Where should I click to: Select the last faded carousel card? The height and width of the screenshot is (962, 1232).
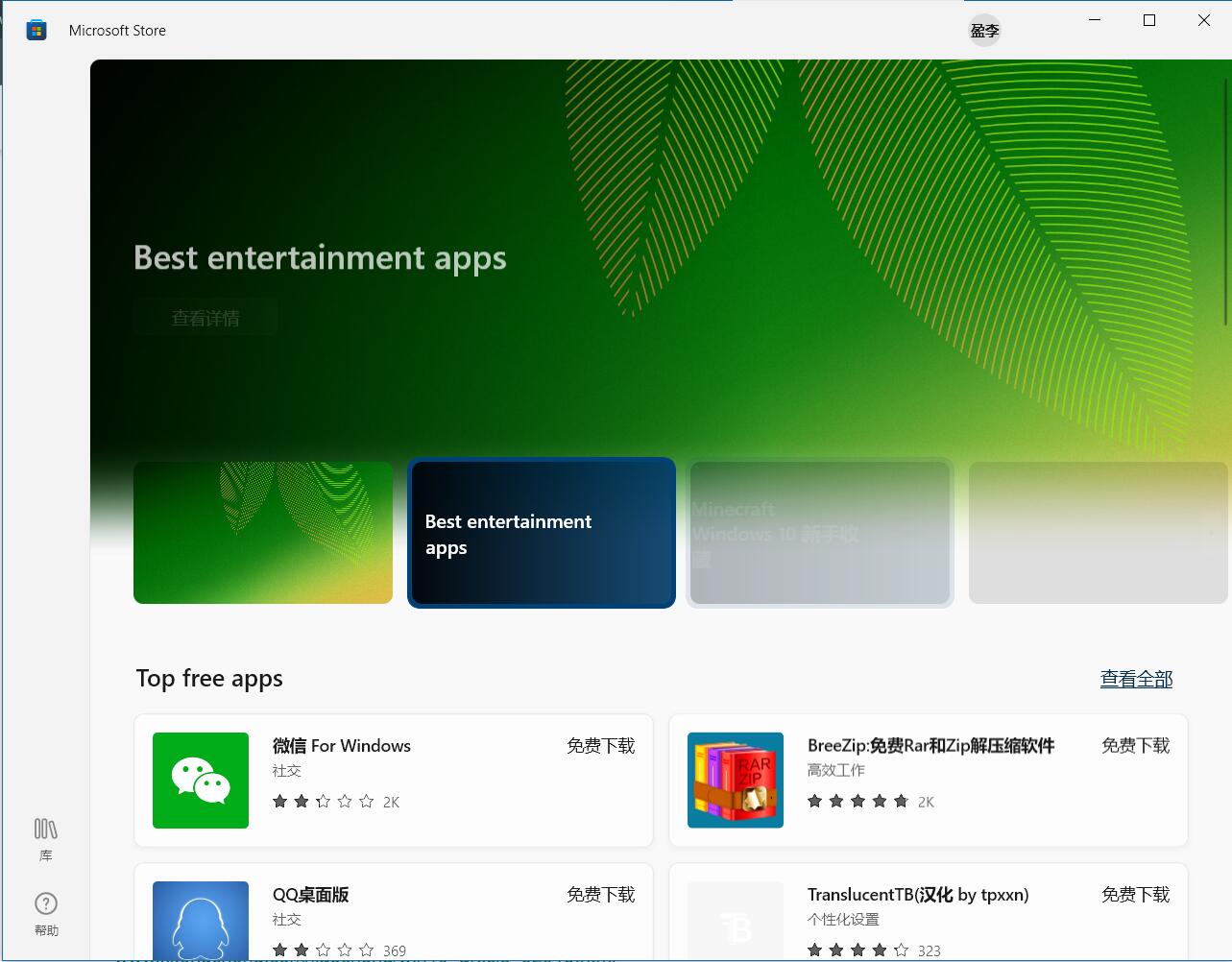click(x=1098, y=533)
